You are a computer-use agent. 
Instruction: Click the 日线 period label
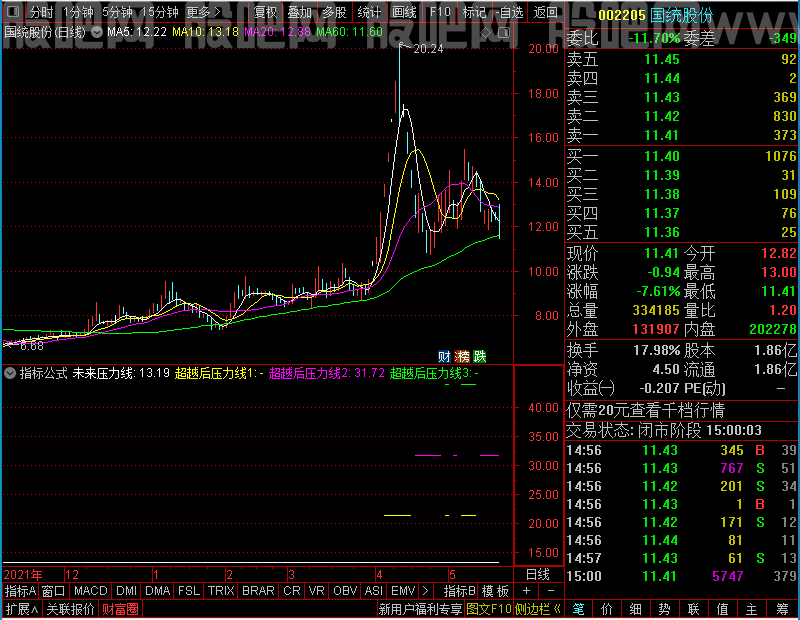click(538, 575)
